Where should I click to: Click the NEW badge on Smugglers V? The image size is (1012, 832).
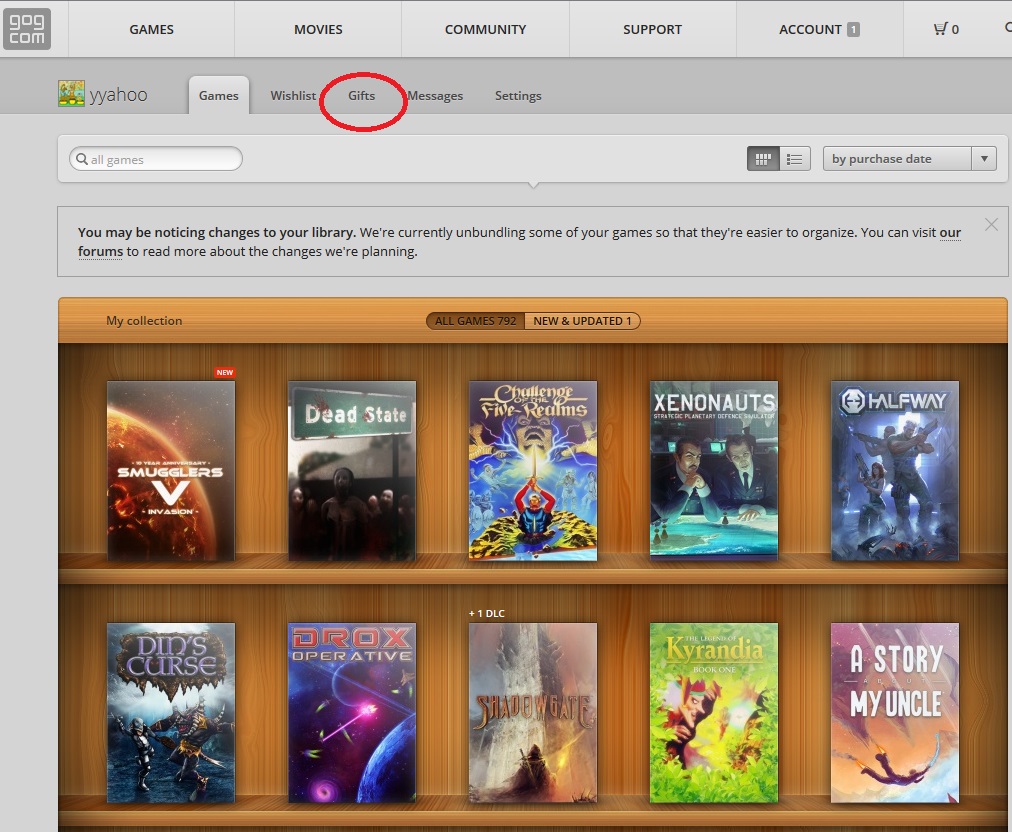point(225,372)
